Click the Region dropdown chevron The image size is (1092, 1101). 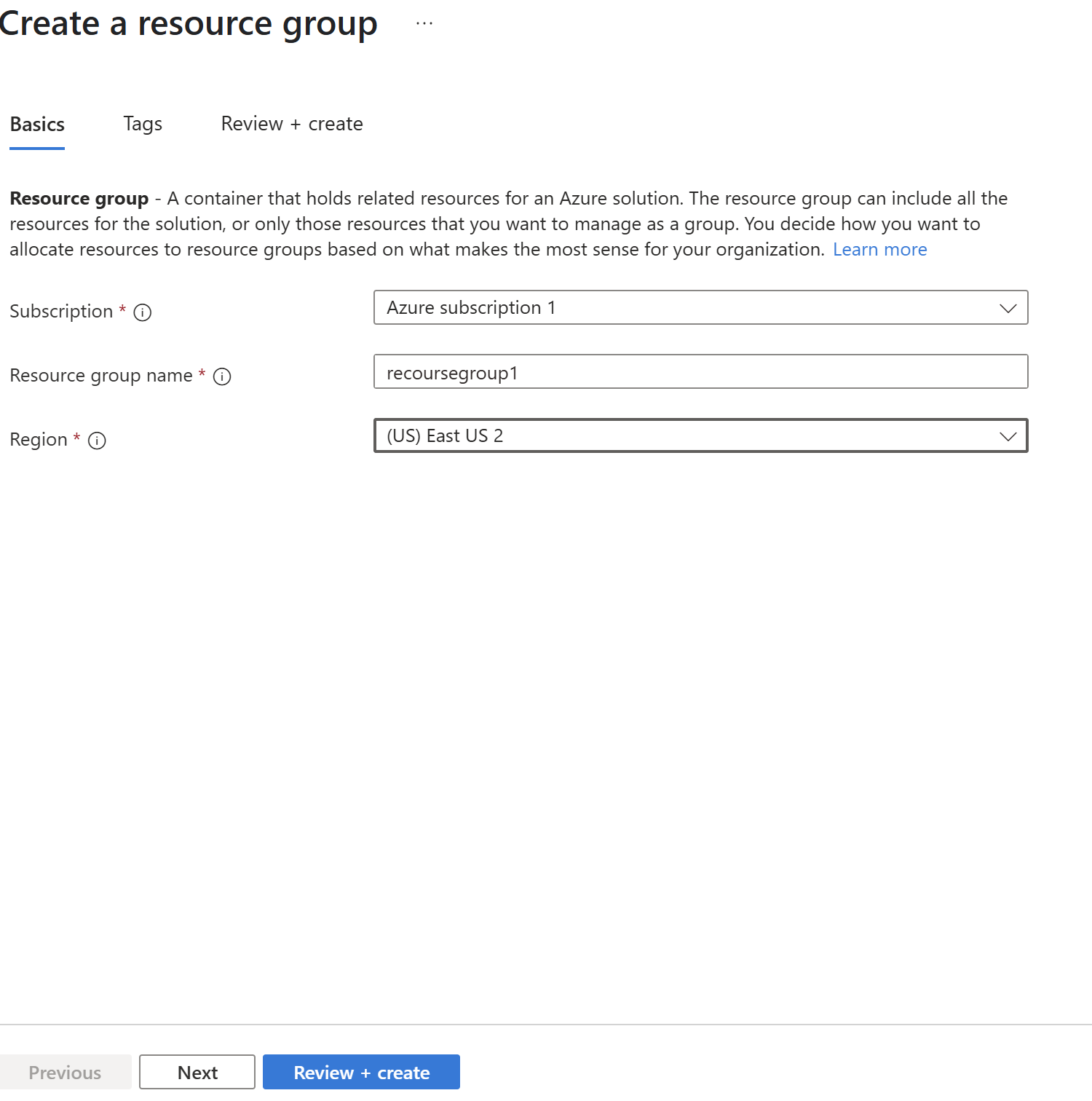1008,436
